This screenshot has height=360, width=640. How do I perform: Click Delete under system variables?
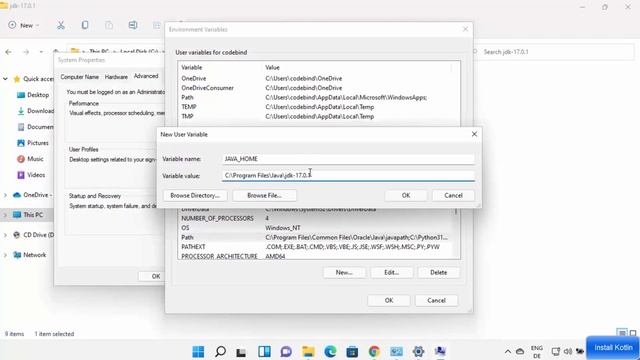(438, 272)
